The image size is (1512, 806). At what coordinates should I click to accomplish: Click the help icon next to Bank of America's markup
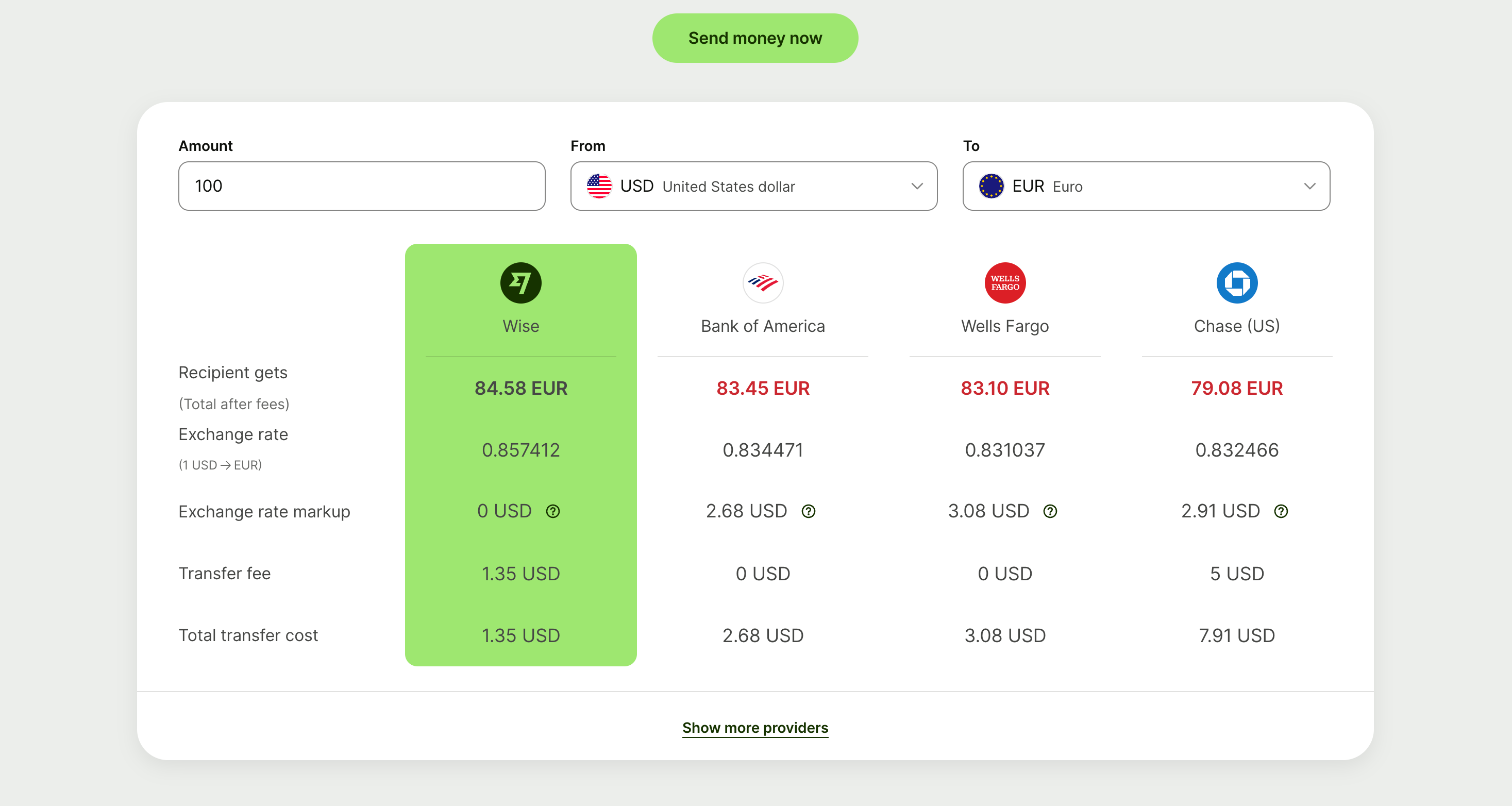(808, 511)
